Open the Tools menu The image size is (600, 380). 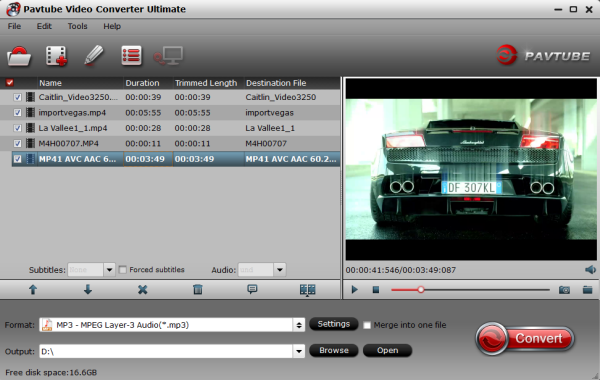click(77, 26)
